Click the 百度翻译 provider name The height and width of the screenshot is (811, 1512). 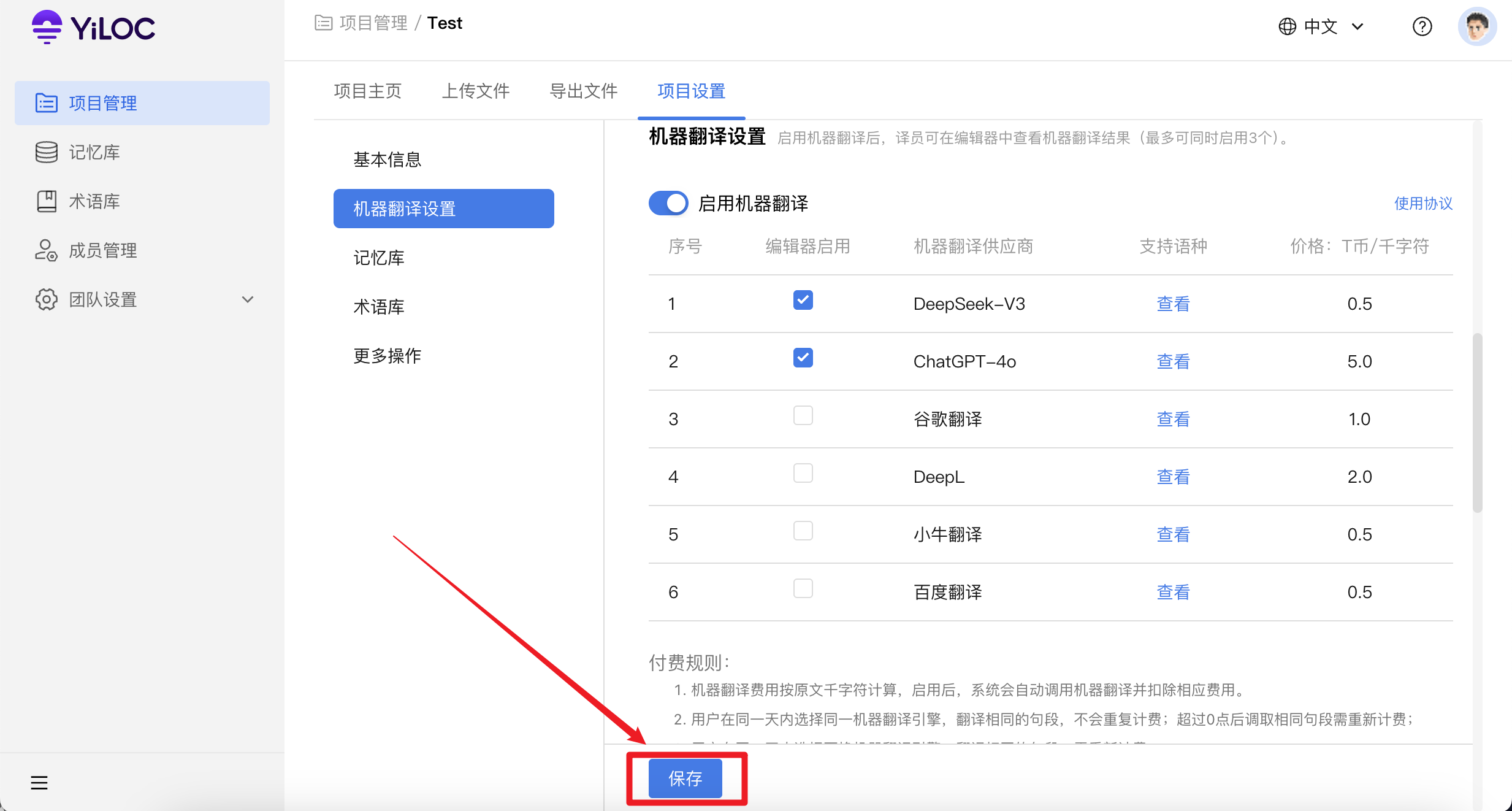point(948,592)
